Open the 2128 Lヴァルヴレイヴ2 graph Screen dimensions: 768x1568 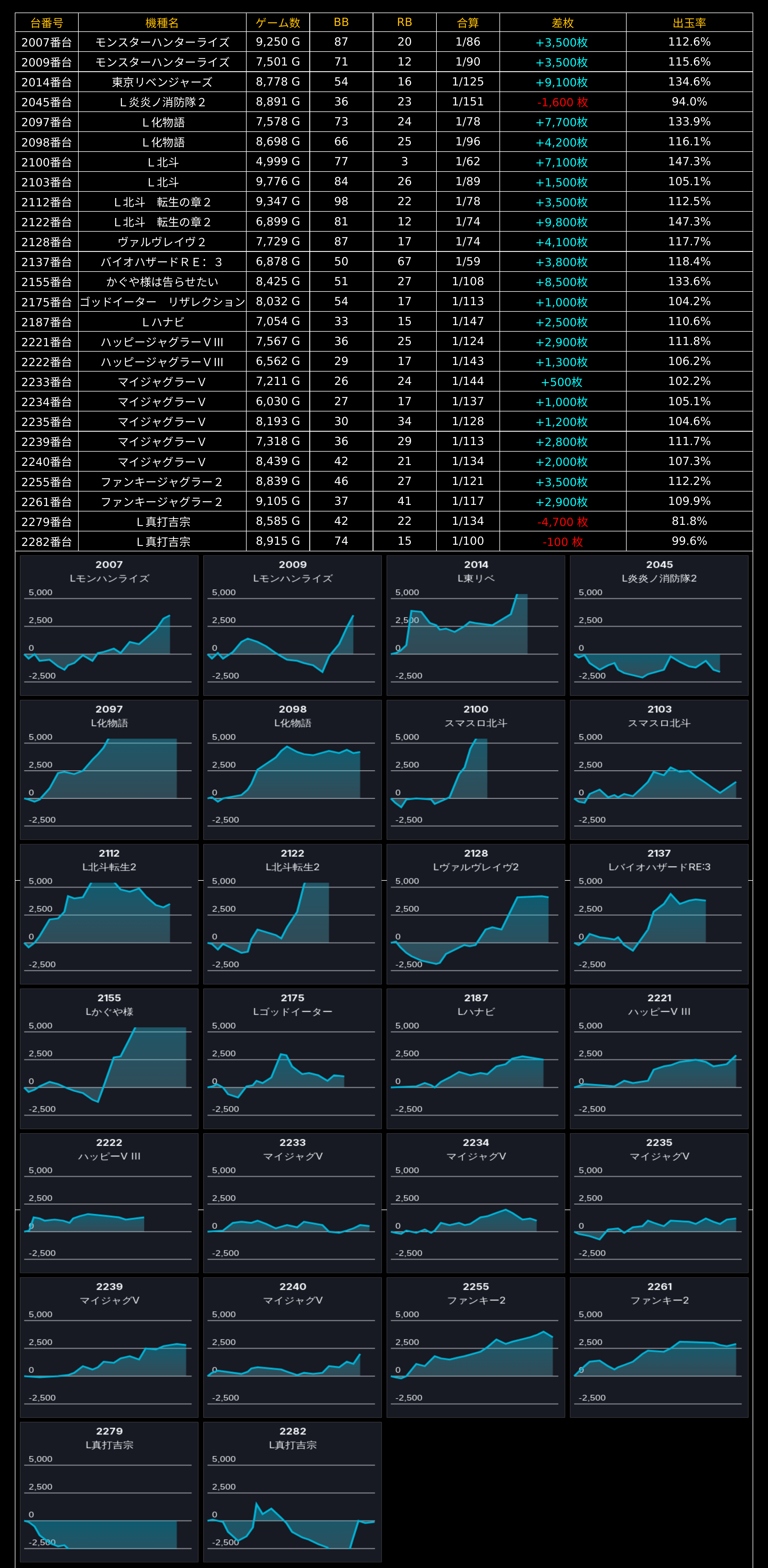click(x=476, y=914)
